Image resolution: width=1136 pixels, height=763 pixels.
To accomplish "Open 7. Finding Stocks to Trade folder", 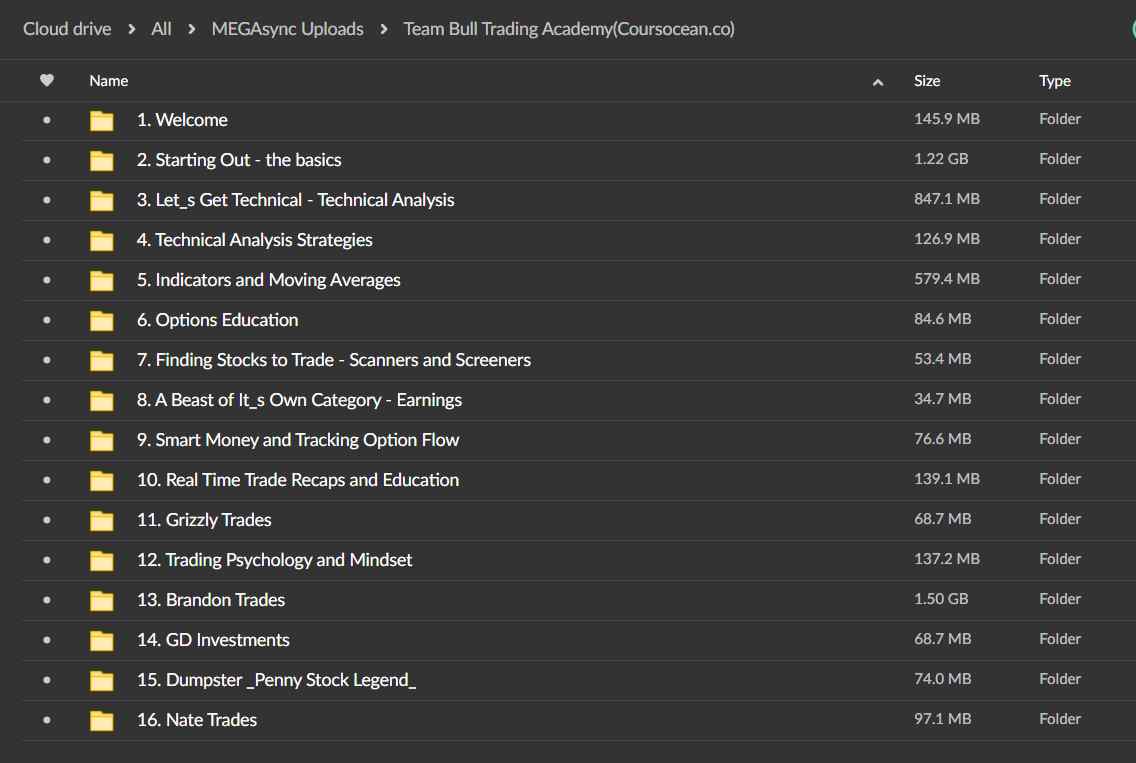I will tap(333, 360).
